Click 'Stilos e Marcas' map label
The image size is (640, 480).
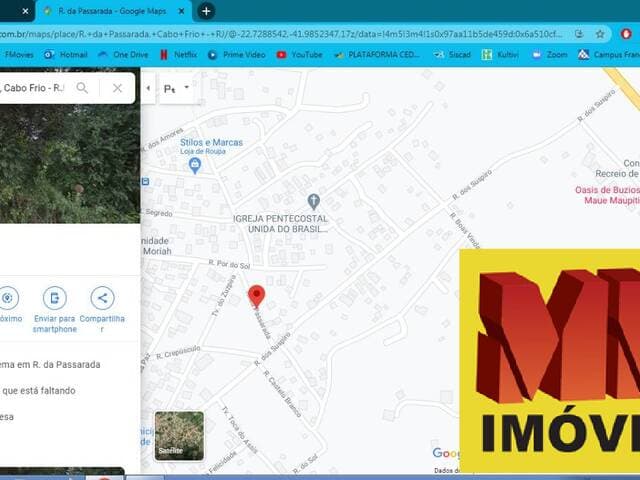pos(211,142)
